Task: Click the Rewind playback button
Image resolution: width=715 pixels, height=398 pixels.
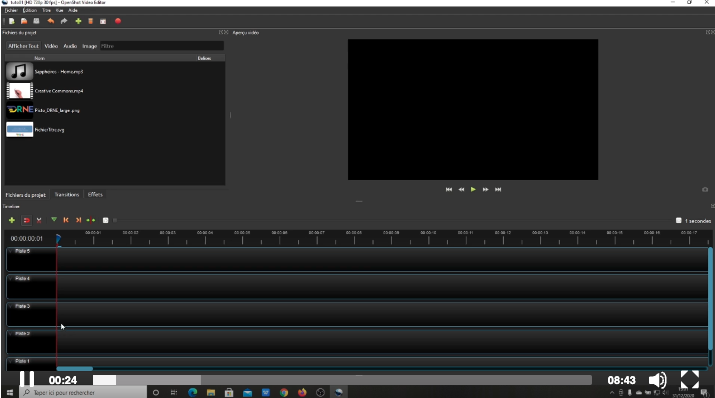Action: point(461,189)
